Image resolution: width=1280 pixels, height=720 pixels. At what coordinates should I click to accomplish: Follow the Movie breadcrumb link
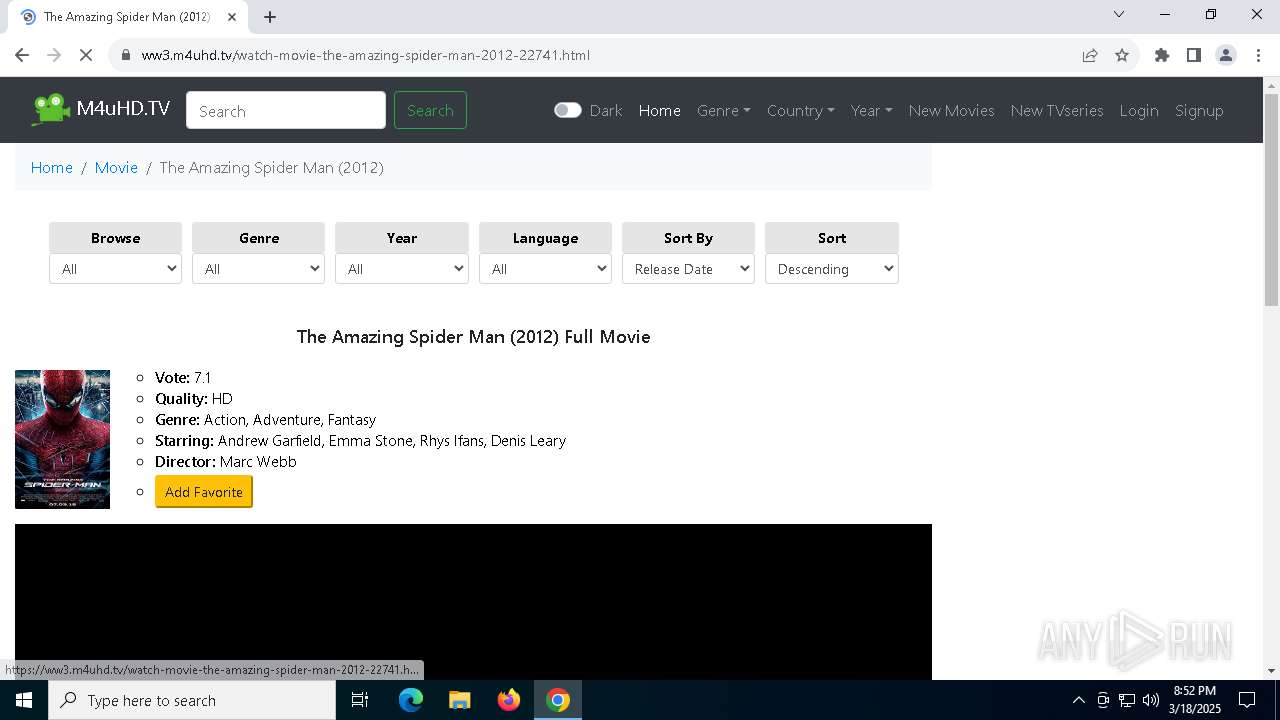click(x=116, y=167)
